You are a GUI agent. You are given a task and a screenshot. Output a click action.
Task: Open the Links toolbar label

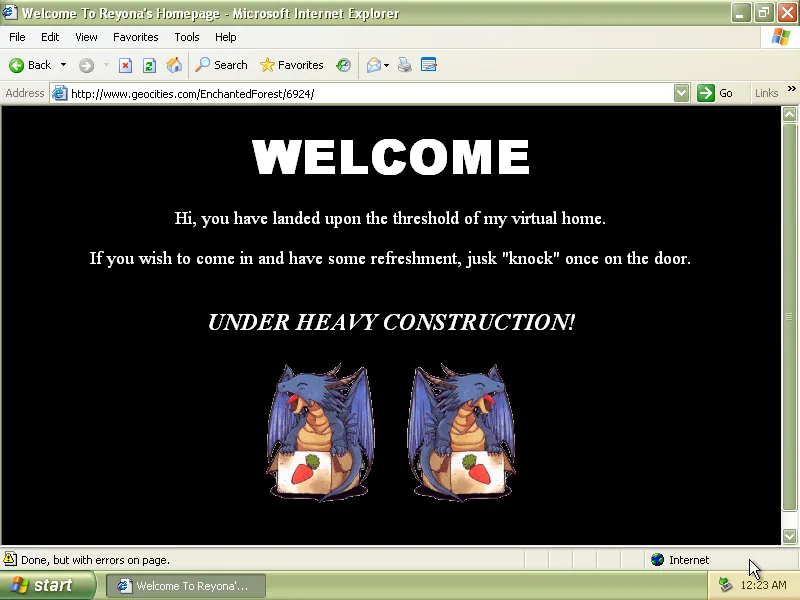pos(766,93)
